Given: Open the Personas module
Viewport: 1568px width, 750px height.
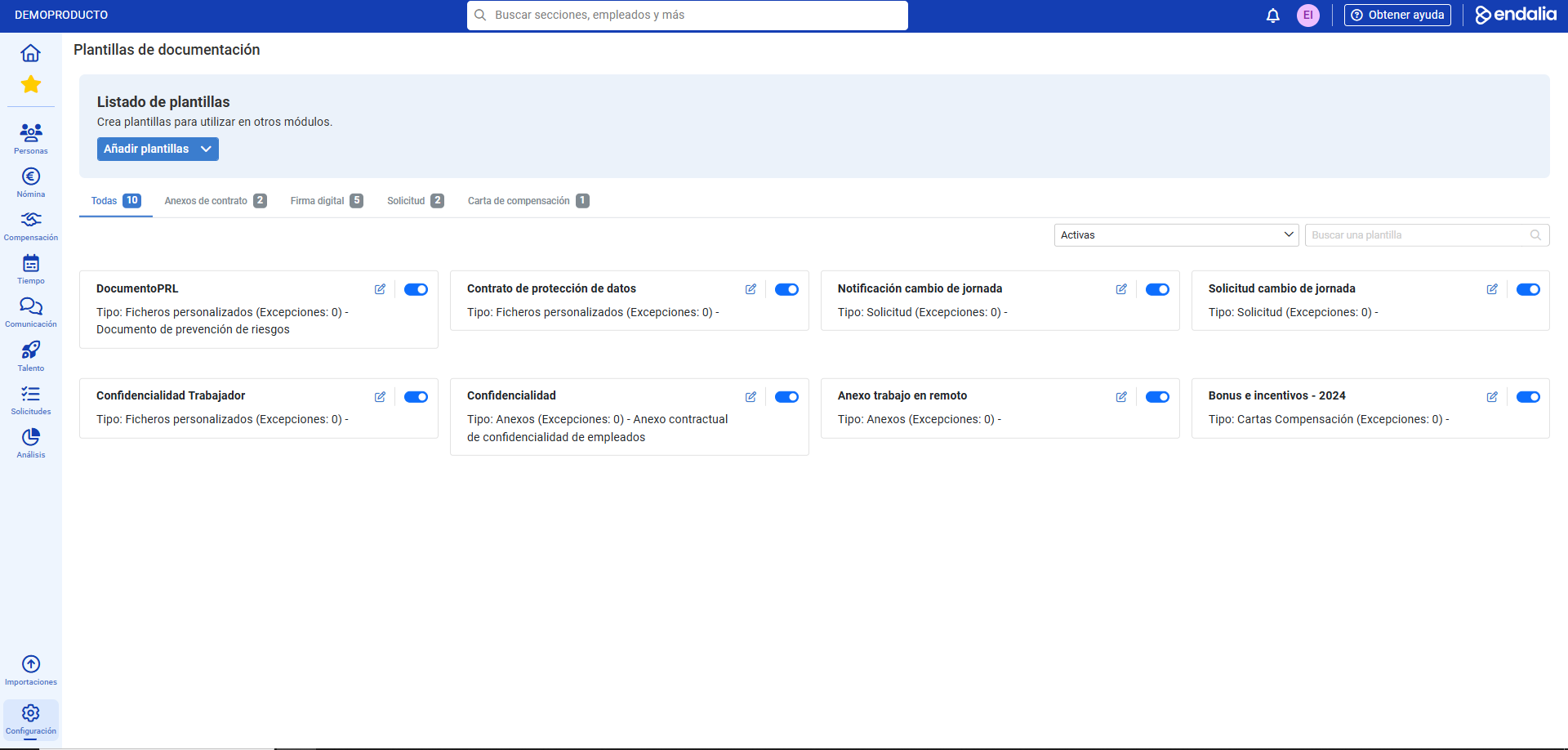Looking at the screenshot, I should 30,138.
